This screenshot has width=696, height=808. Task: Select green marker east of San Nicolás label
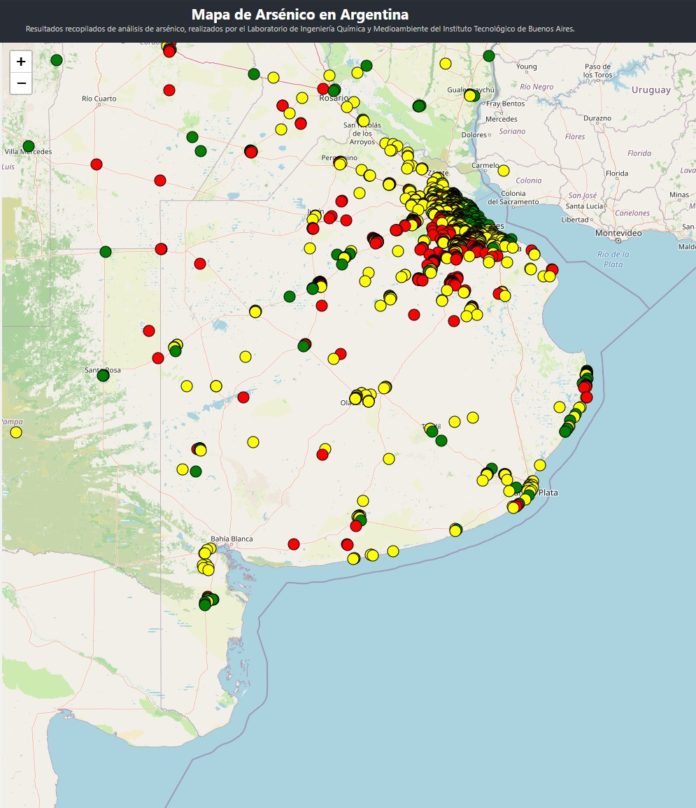419,106
